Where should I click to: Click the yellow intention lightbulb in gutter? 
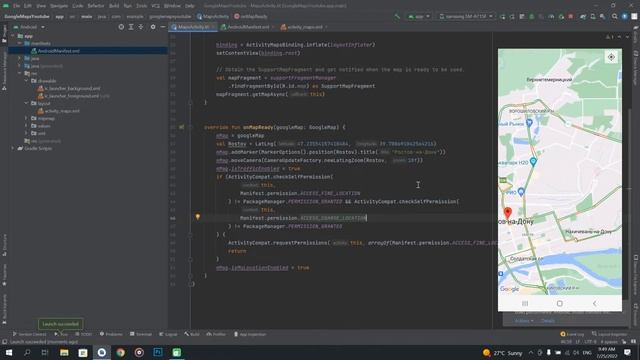click(198, 217)
